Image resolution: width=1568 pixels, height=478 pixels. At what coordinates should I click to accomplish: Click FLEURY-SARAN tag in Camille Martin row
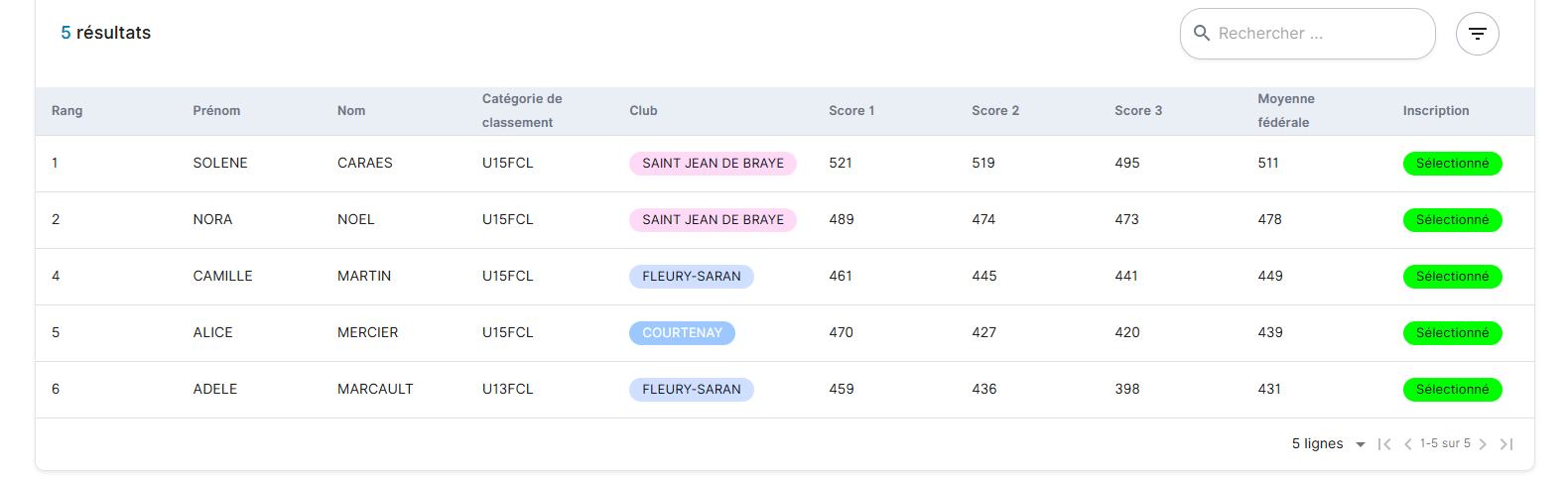(x=691, y=277)
